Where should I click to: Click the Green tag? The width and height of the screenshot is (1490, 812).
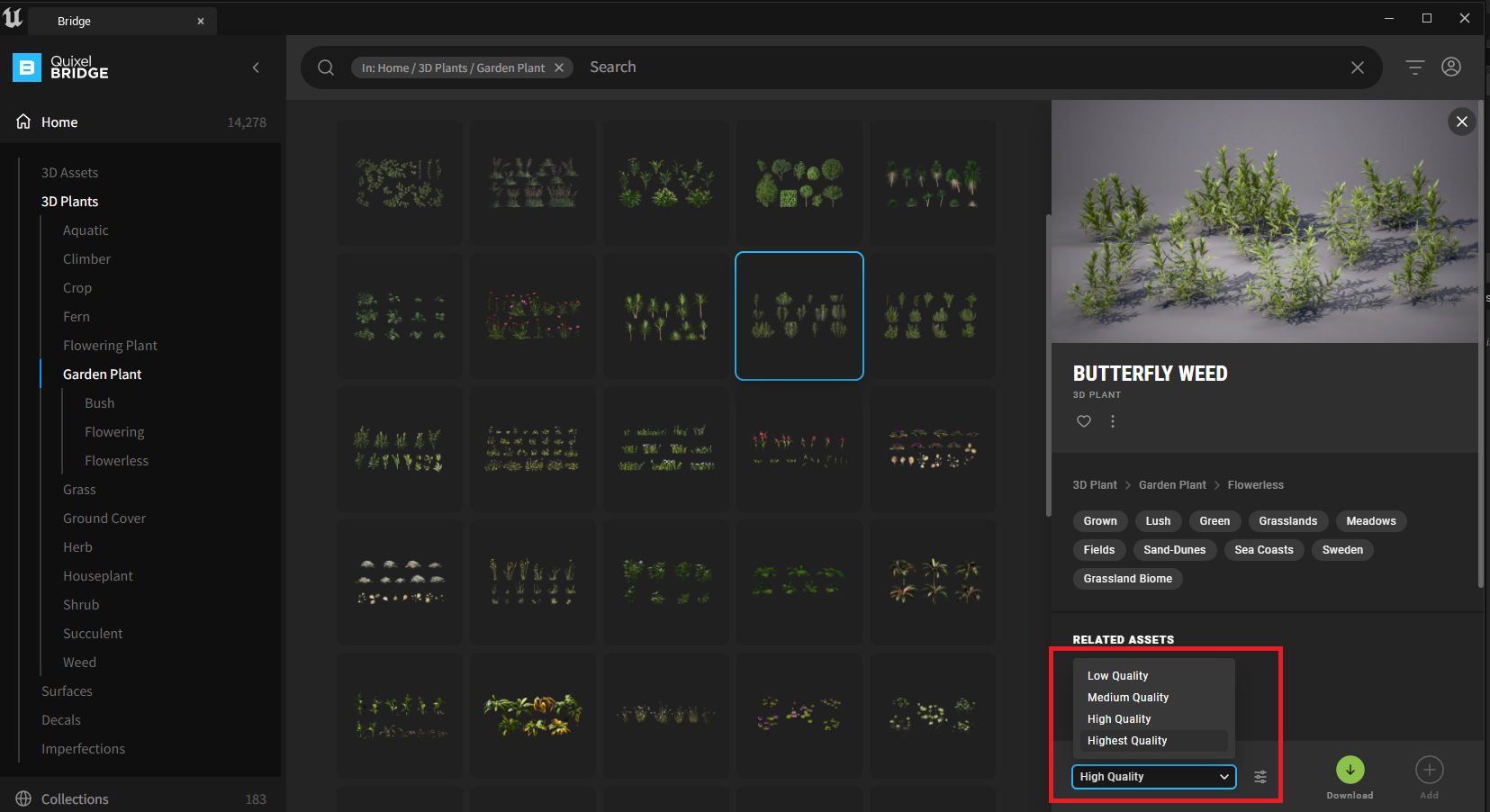(1215, 521)
